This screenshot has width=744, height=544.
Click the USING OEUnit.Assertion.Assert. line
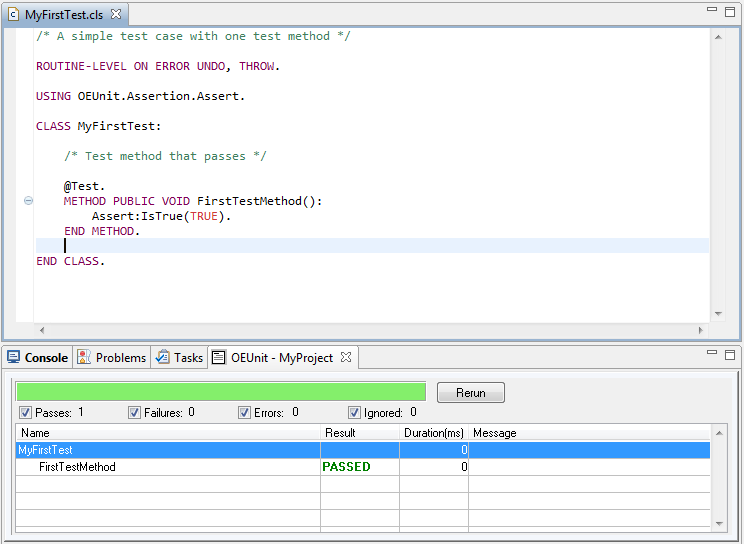[x=140, y=96]
